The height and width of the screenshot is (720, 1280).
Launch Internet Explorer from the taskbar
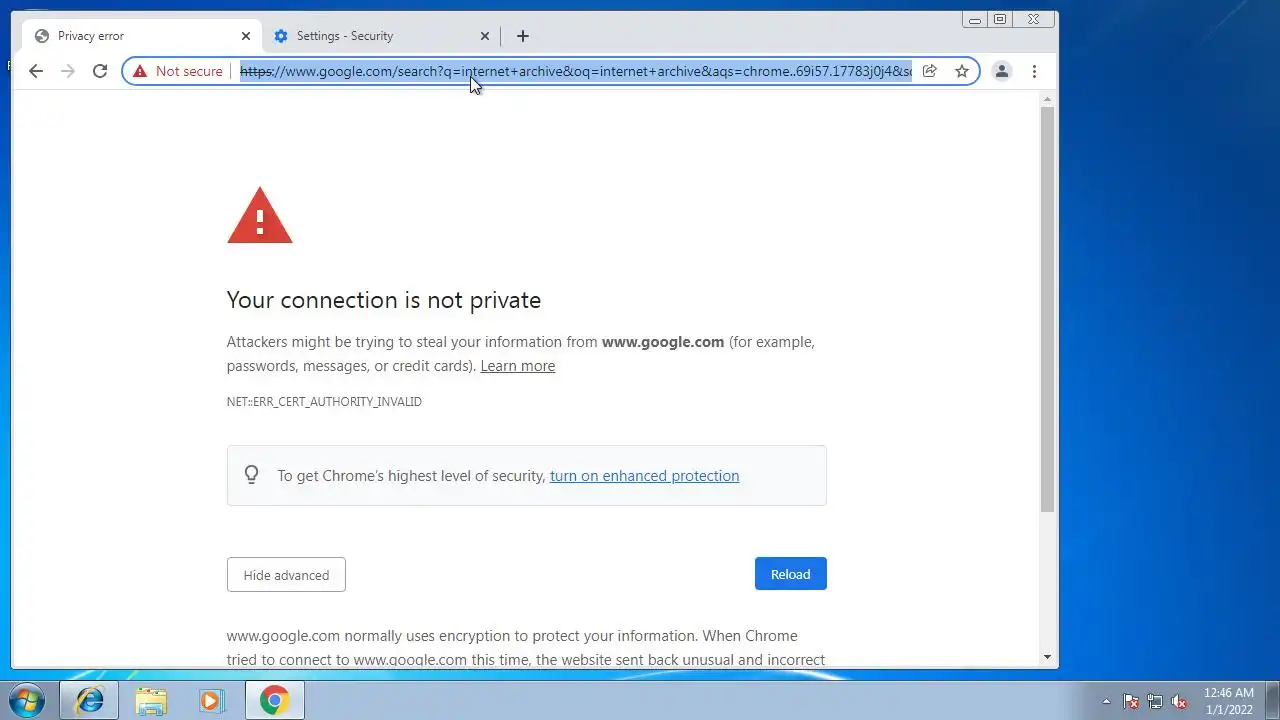[89, 700]
